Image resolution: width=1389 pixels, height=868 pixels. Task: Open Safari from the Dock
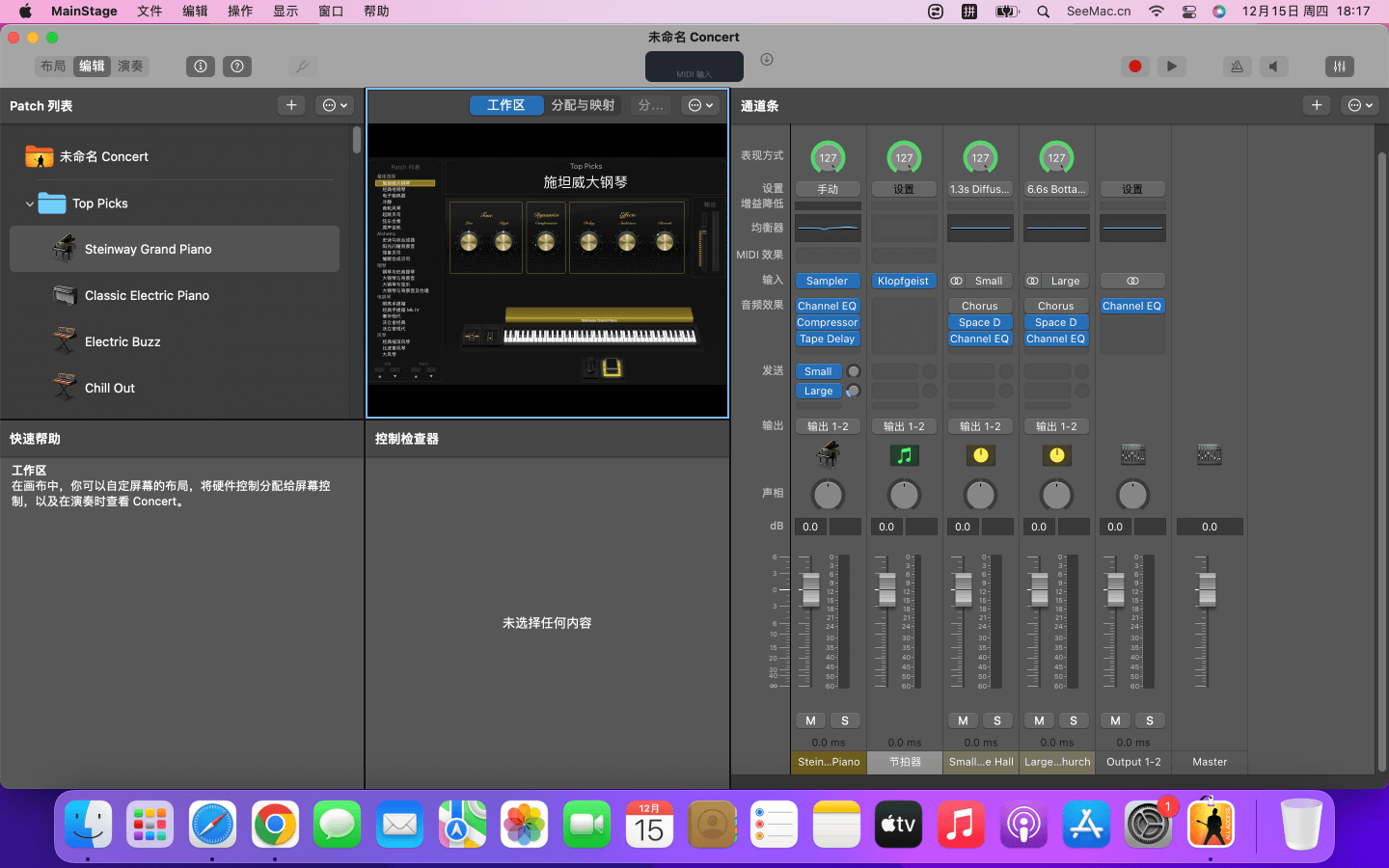(212, 825)
